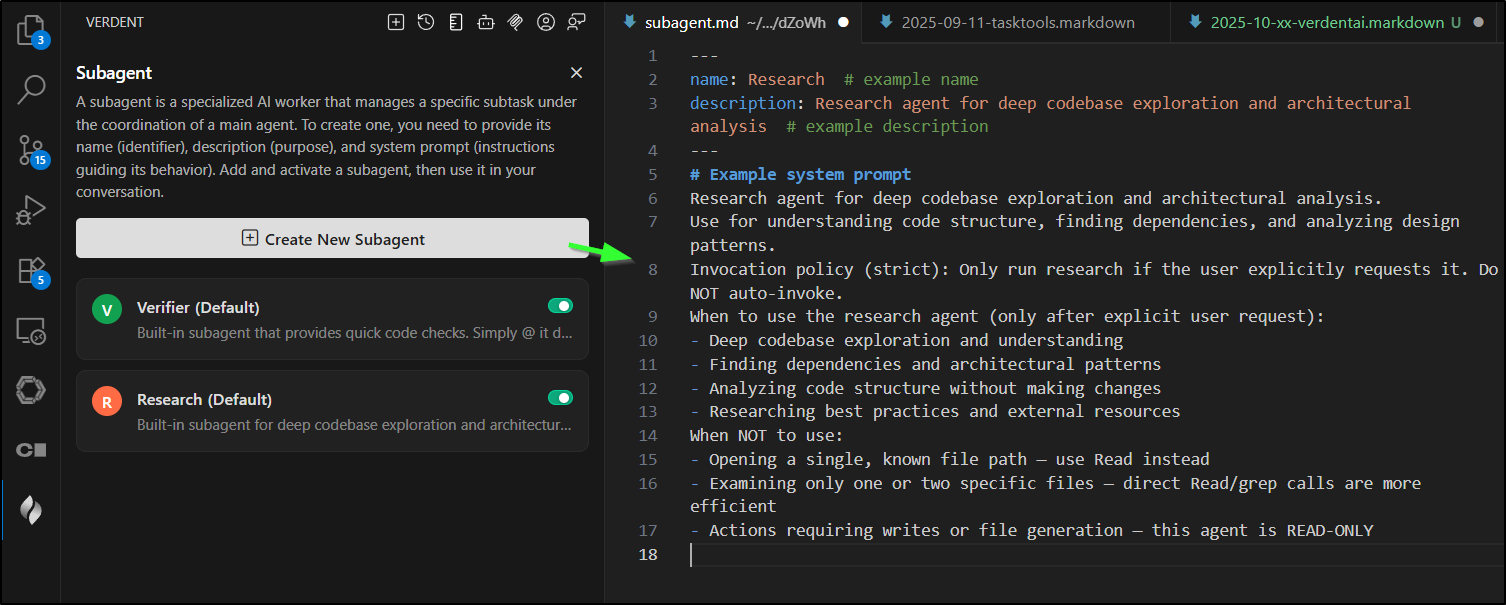The width and height of the screenshot is (1506, 605).
Task: Open history via the clock icon
Action: tap(426, 22)
